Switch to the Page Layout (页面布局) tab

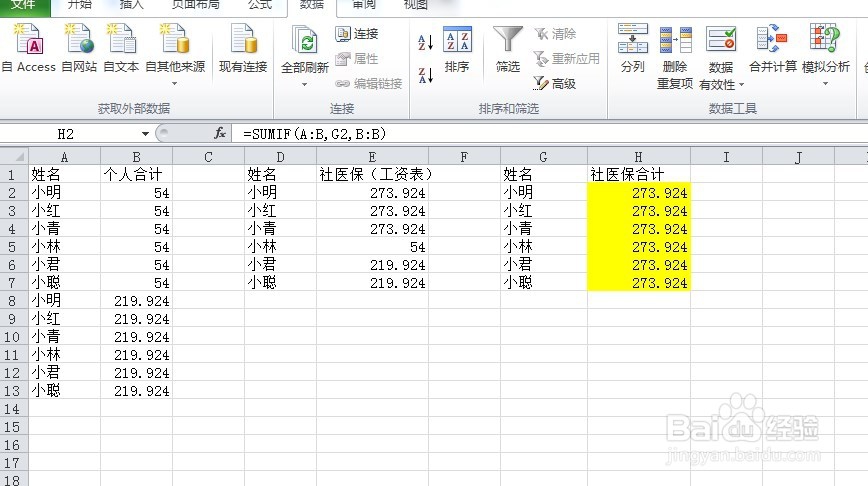pyautogui.click(x=195, y=5)
